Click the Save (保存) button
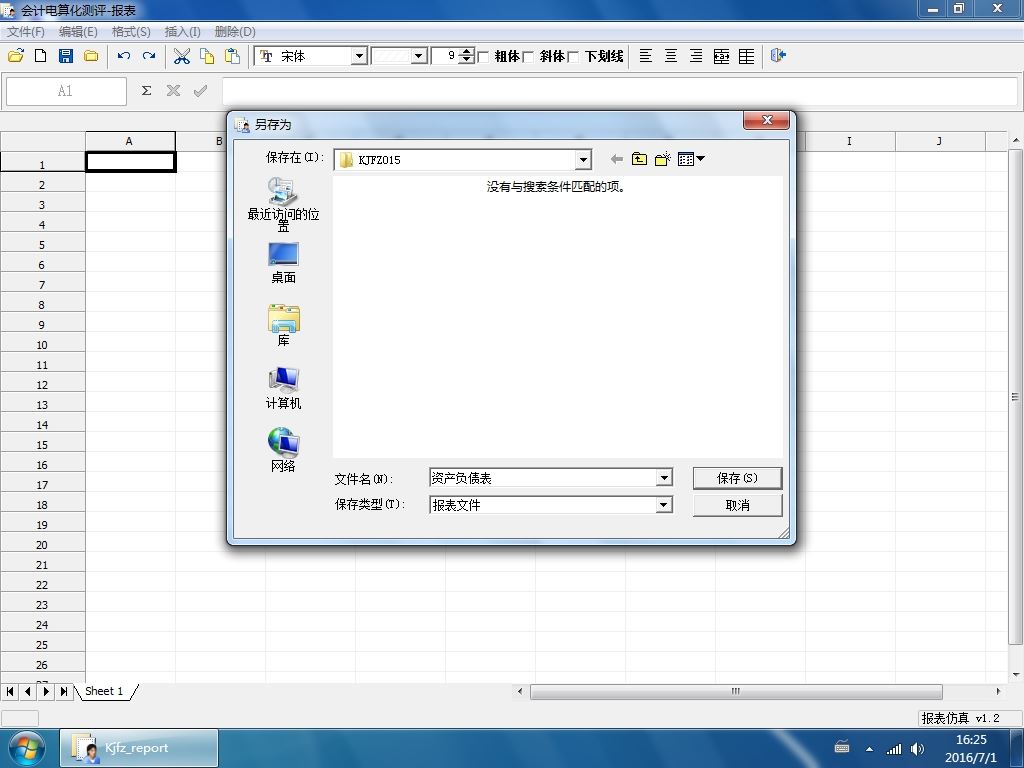Viewport: 1024px width, 768px height. (x=737, y=478)
